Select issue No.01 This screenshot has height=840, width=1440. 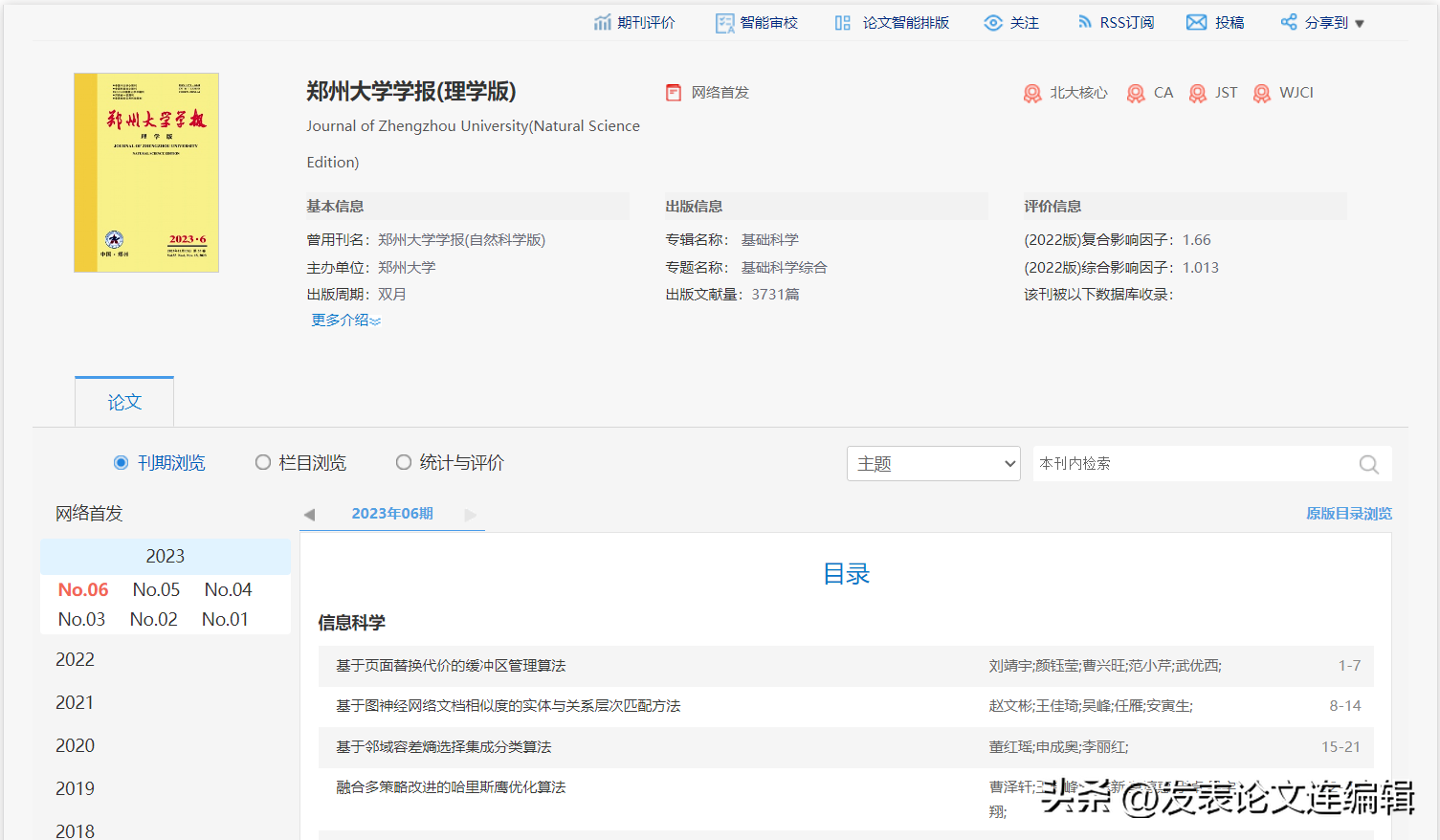(225, 620)
